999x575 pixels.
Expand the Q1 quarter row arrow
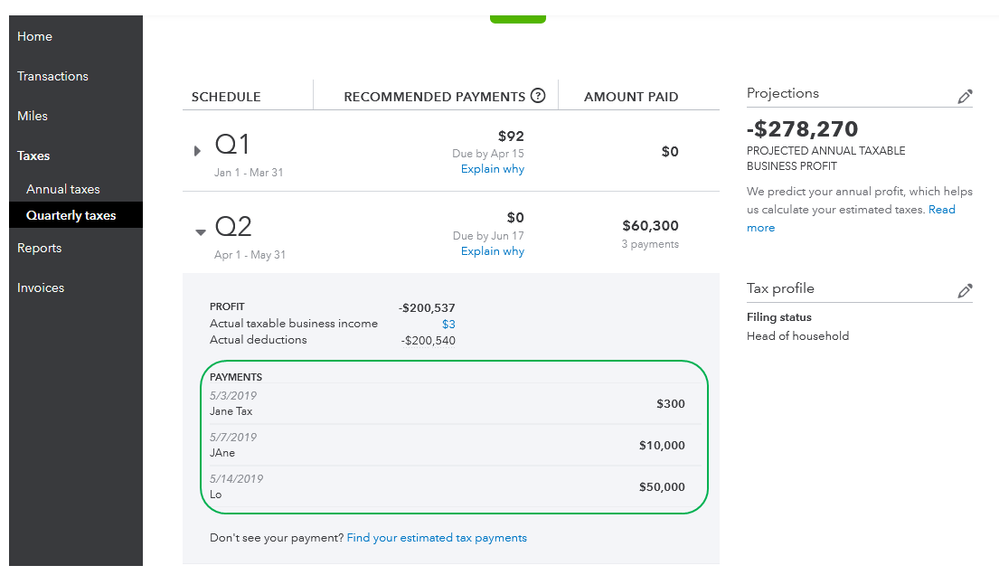click(x=197, y=151)
